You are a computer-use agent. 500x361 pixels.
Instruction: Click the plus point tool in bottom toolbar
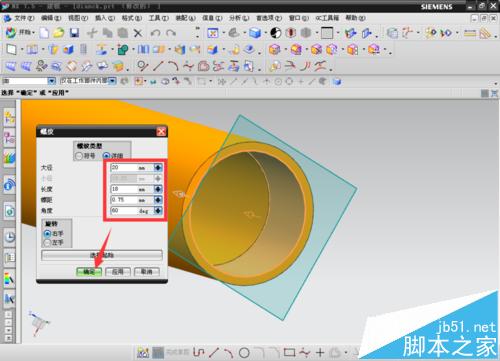tap(320, 352)
